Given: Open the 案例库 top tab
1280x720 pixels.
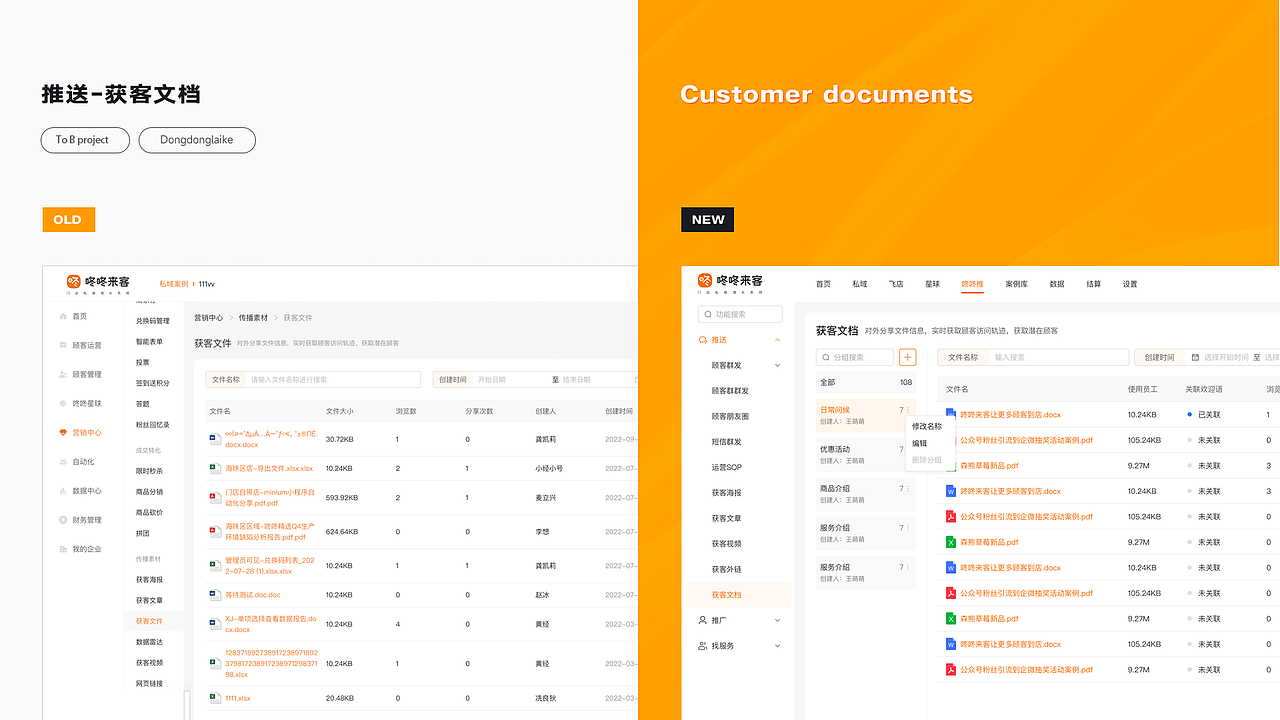Looking at the screenshot, I should [x=1017, y=284].
